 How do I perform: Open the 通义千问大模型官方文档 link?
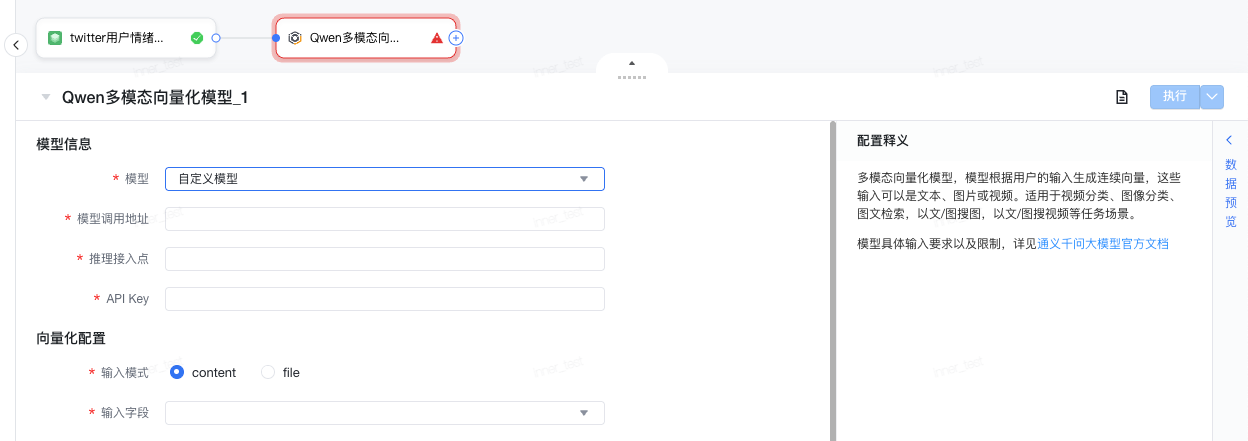[x=1103, y=243]
